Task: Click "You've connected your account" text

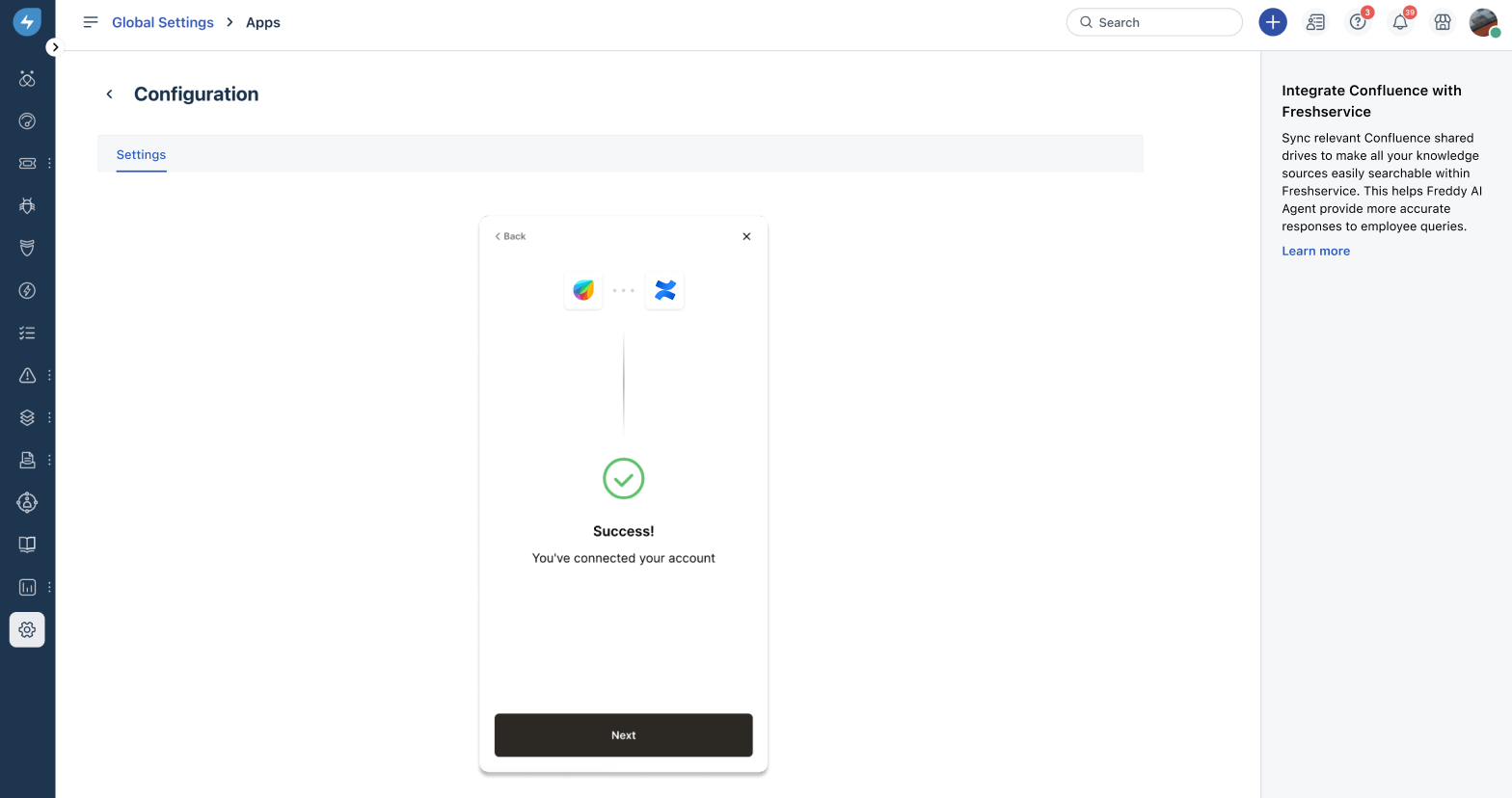Action: pyautogui.click(x=624, y=558)
